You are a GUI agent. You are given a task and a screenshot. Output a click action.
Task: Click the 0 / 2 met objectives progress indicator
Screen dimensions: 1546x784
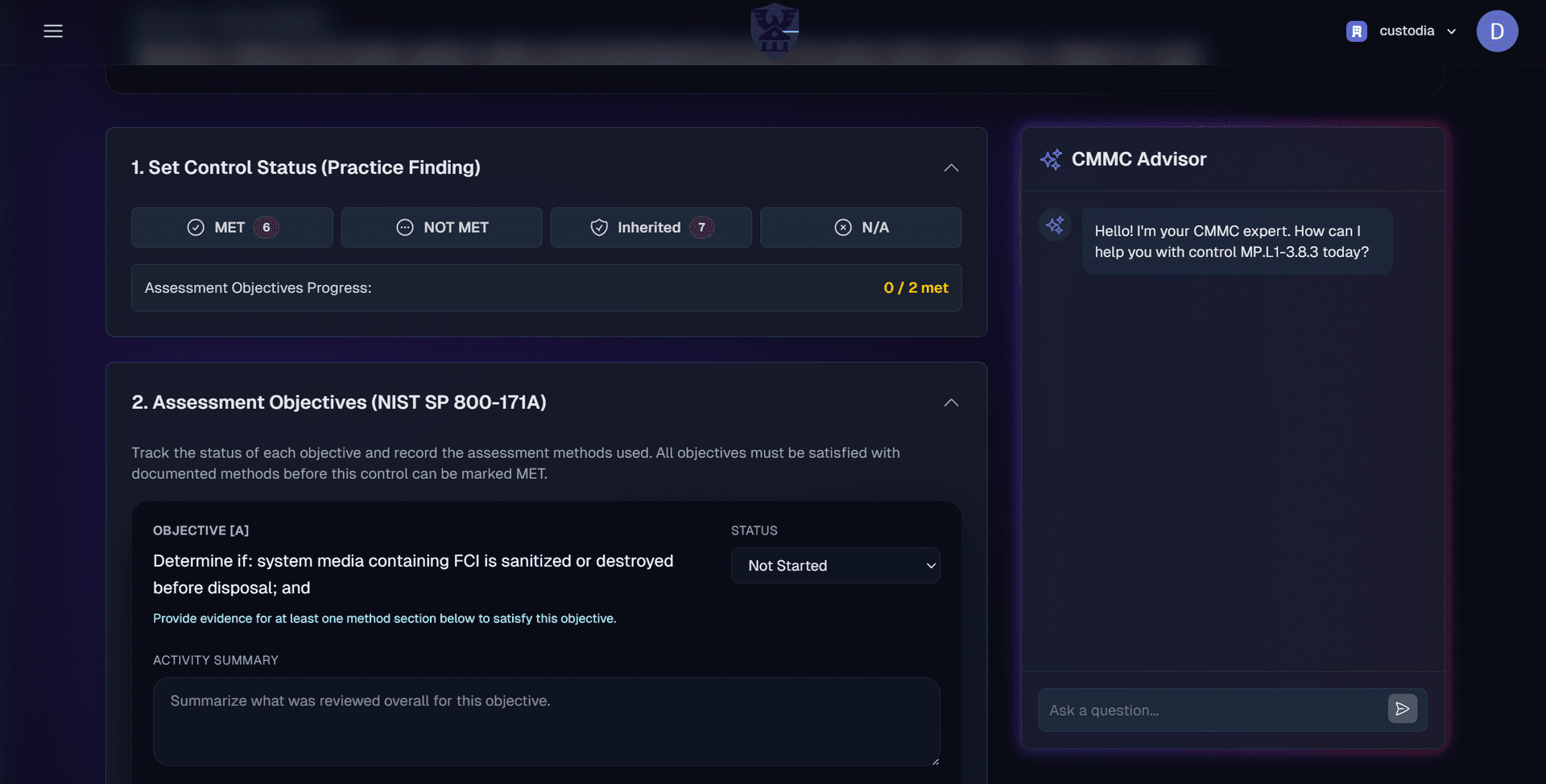pos(916,287)
